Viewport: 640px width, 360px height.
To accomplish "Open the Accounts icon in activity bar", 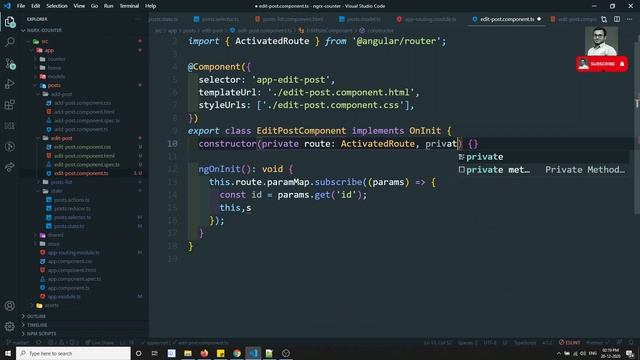I will point(10,306).
